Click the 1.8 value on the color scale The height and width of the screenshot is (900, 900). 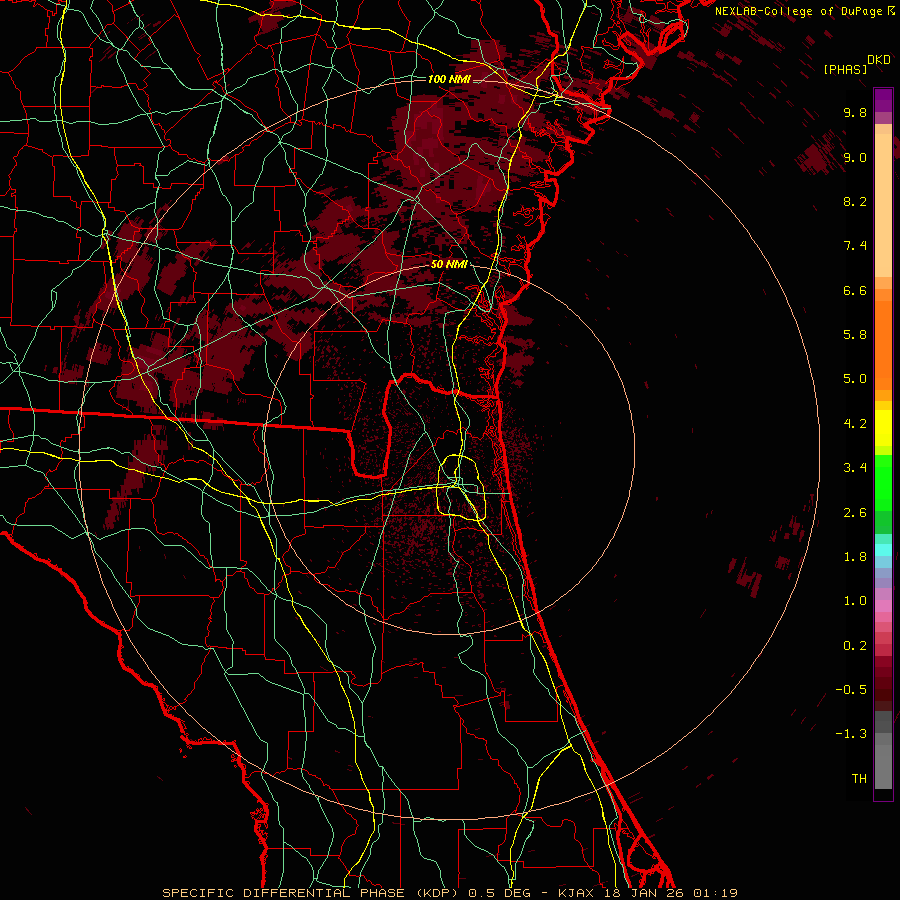[855, 557]
